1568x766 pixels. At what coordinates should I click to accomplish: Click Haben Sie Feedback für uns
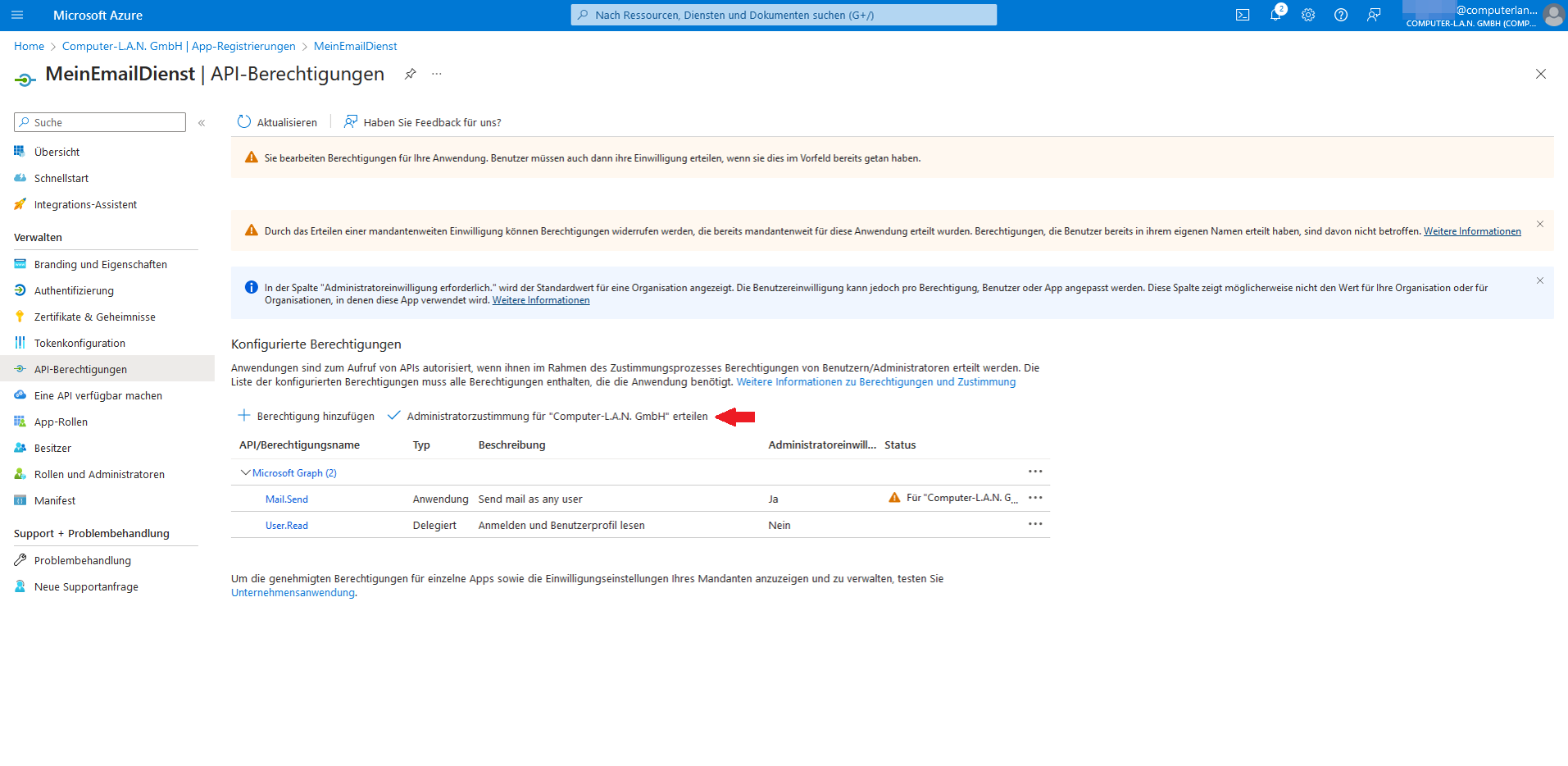(423, 122)
